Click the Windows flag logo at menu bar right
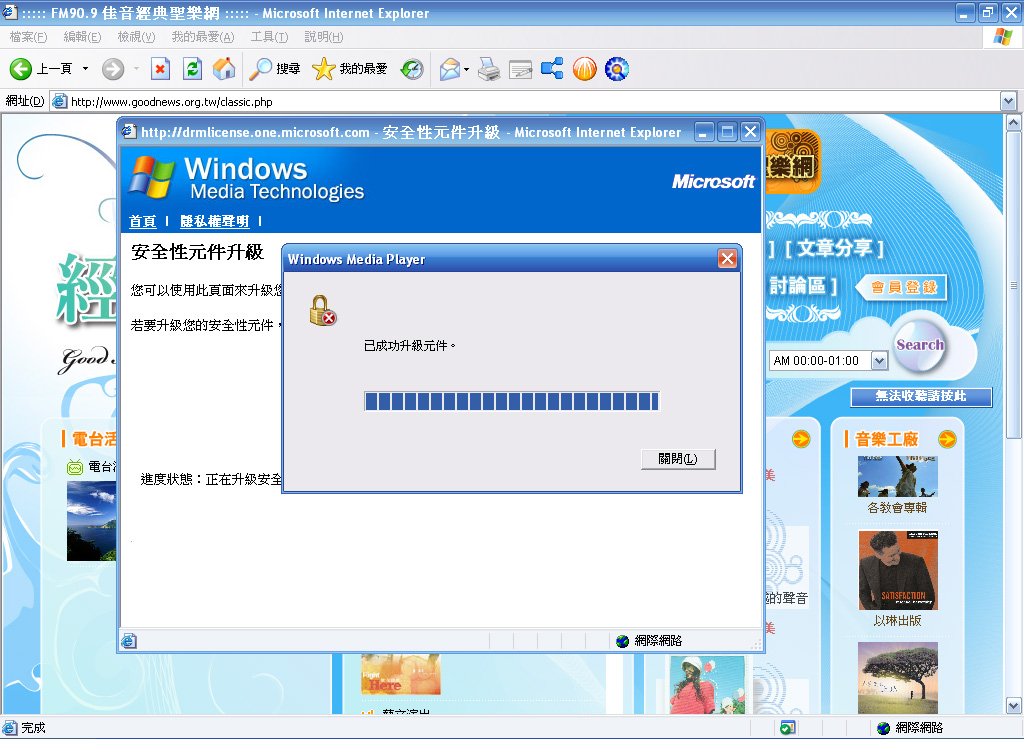This screenshot has height=739, width=1024. click(1002, 37)
